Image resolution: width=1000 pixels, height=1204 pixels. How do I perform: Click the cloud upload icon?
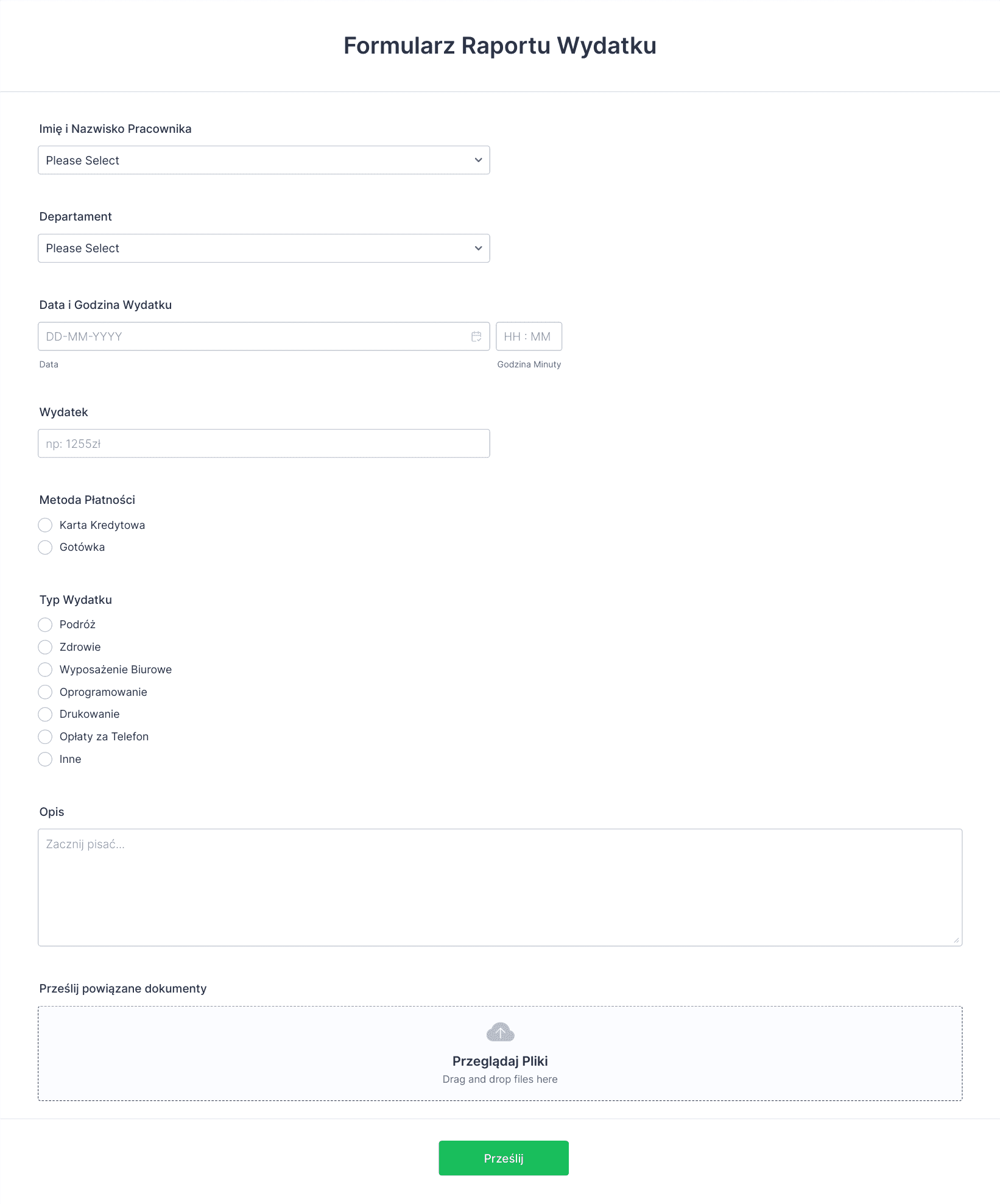coord(500,1032)
